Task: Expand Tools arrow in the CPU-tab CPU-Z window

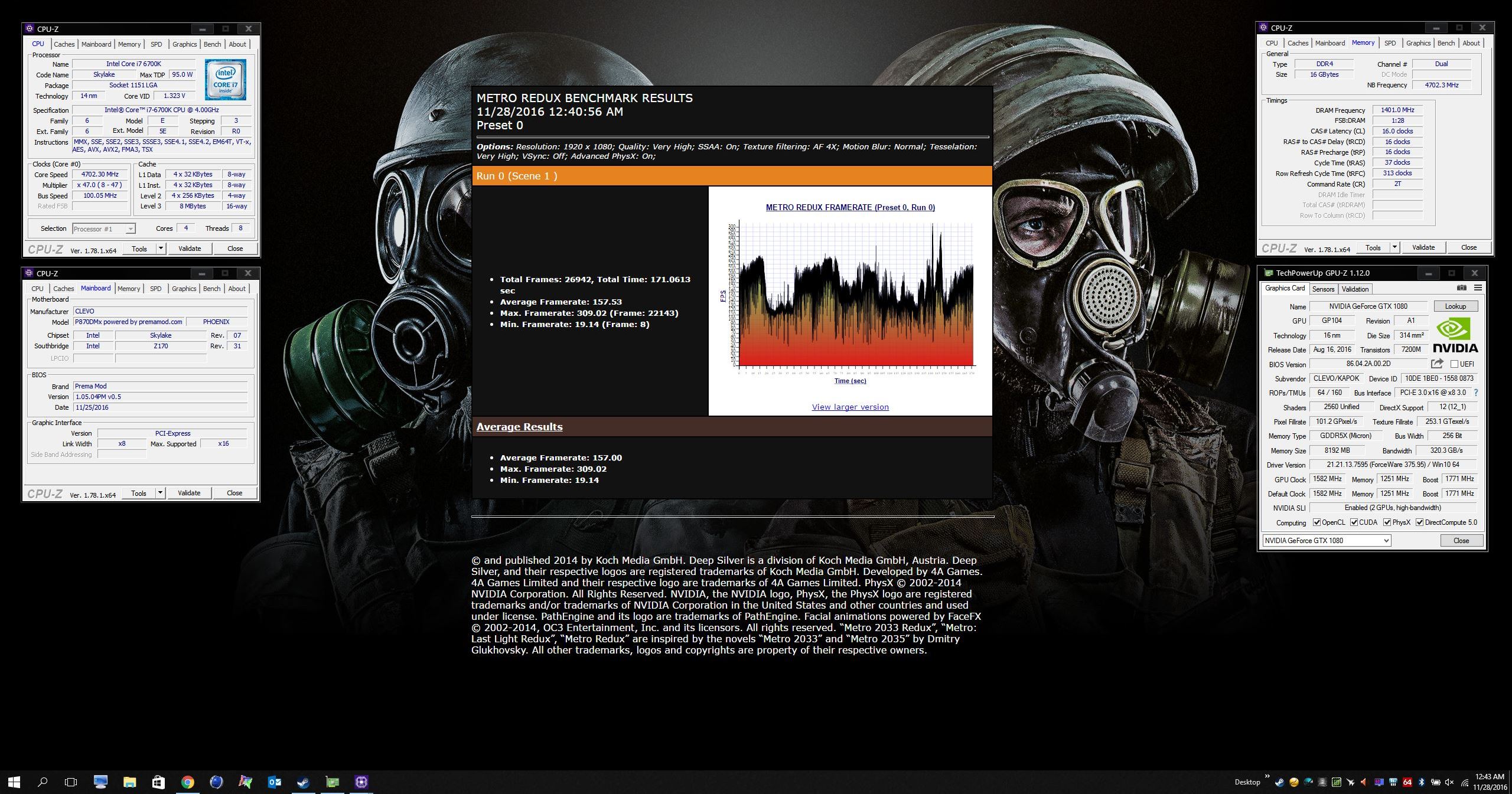Action: pos(161,249)
